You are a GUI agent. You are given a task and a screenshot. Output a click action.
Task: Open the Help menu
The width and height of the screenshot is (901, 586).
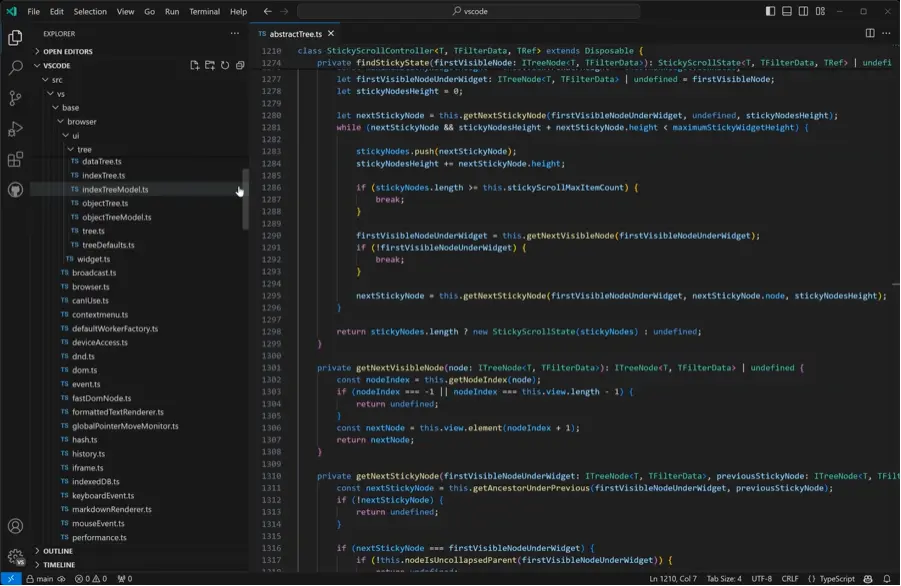tap(238, 11)
